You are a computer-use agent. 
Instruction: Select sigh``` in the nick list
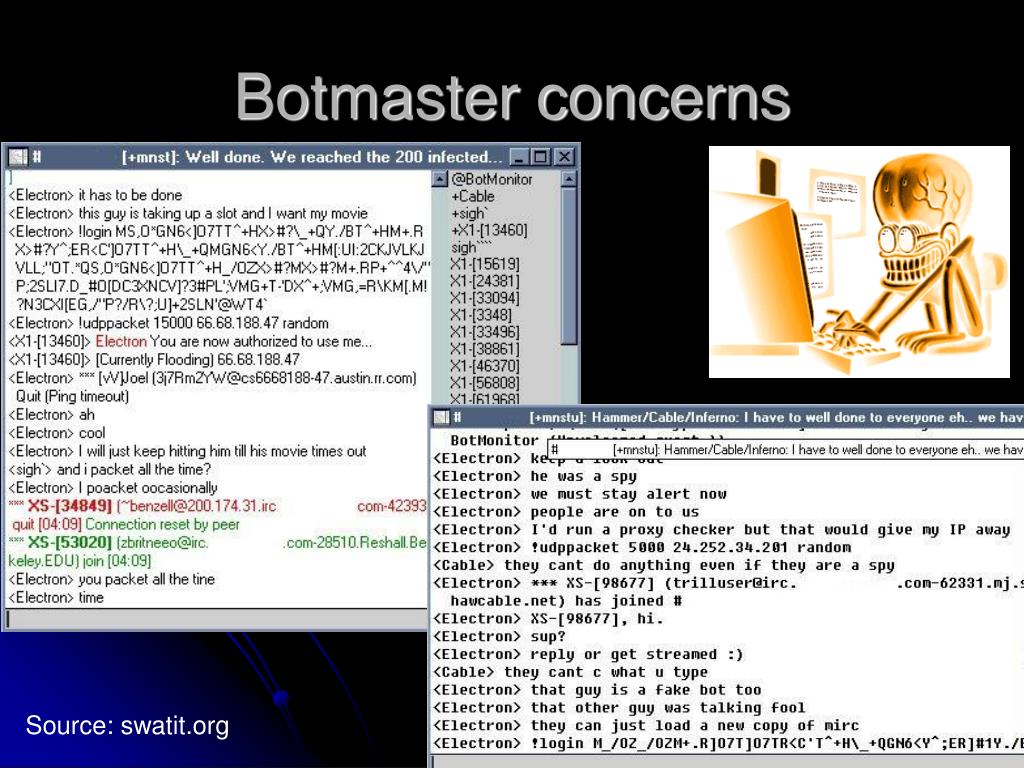(x=472, y=247)
